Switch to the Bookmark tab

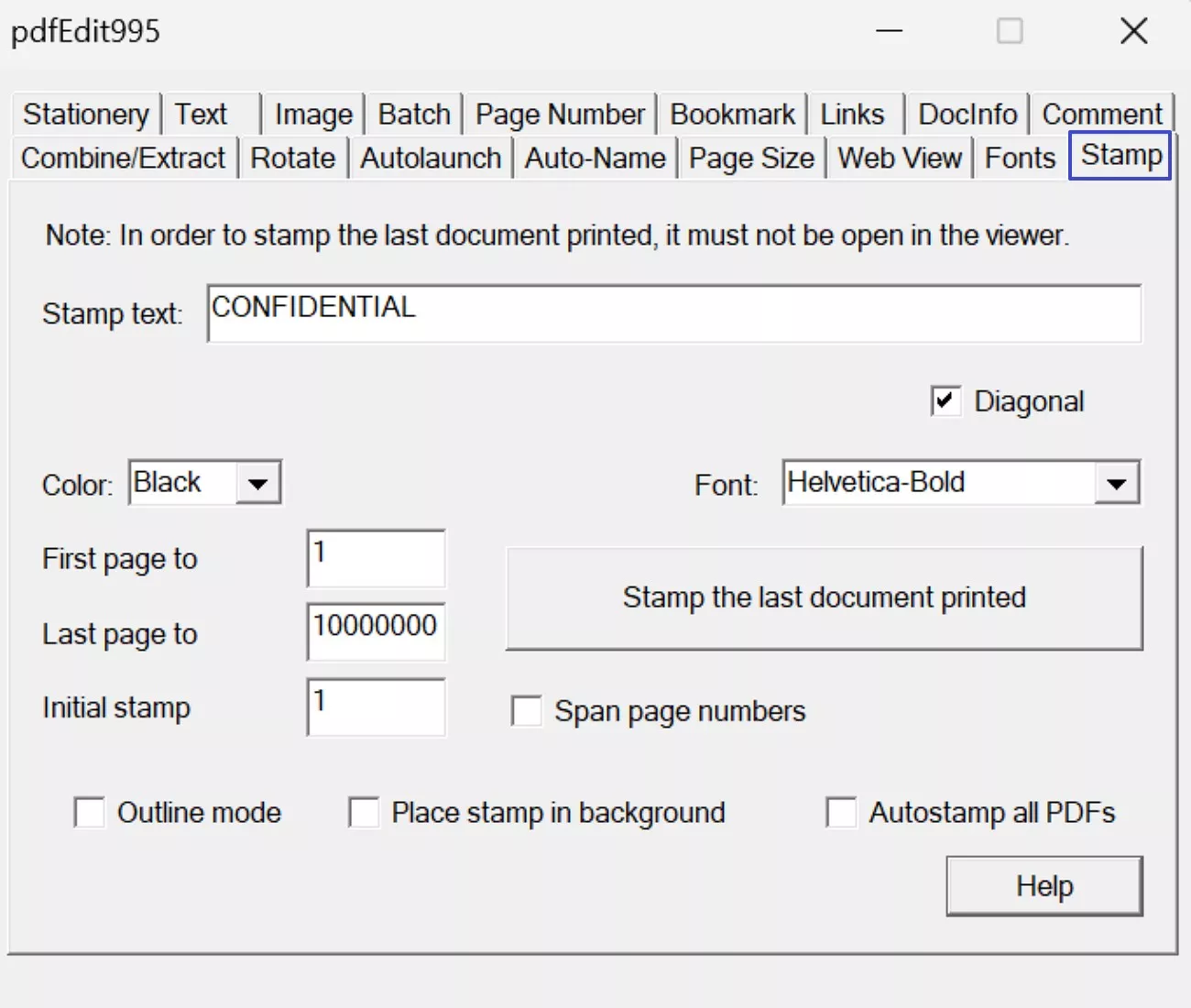(732, 114)
